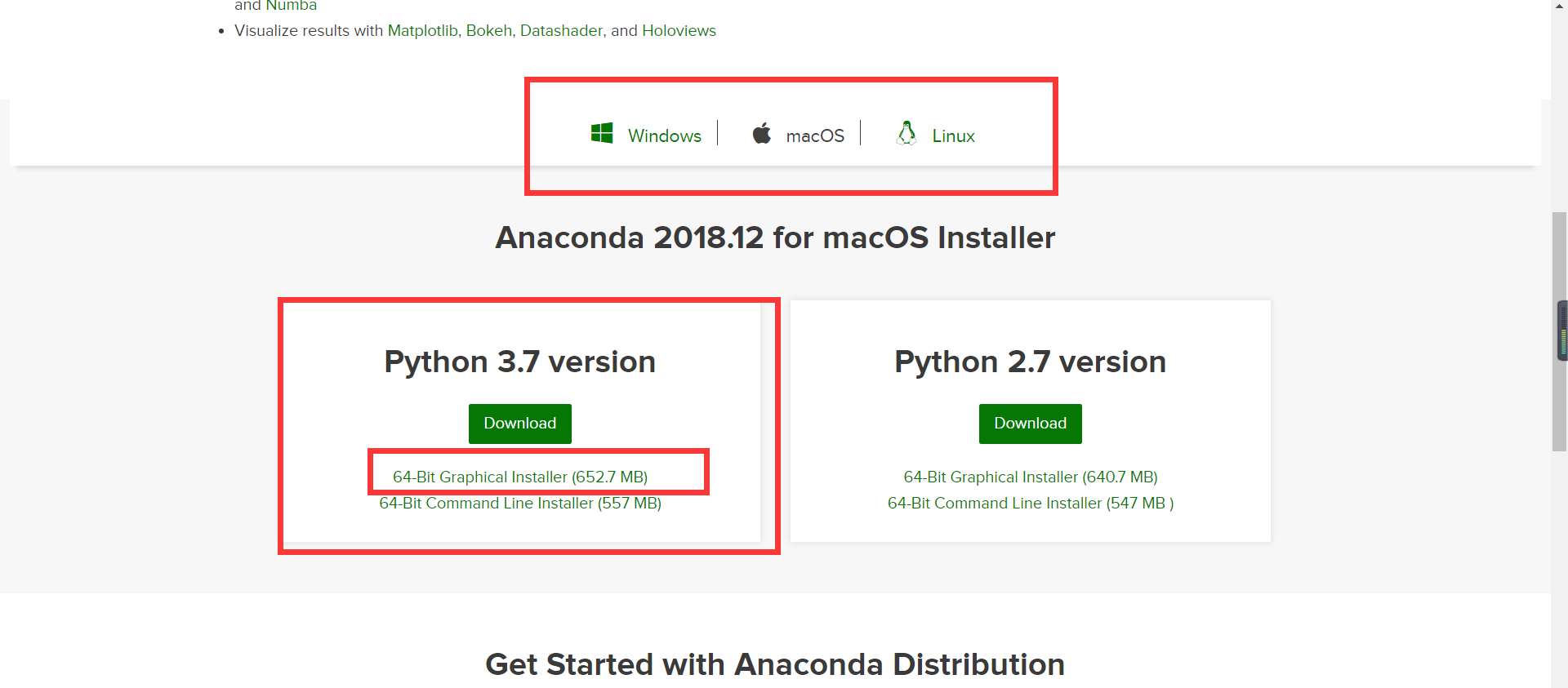Click the Anaconda 2018.12 for macOS Installer heading
The height and width of the screenshot is (688, 1568).
pos(774,237)
